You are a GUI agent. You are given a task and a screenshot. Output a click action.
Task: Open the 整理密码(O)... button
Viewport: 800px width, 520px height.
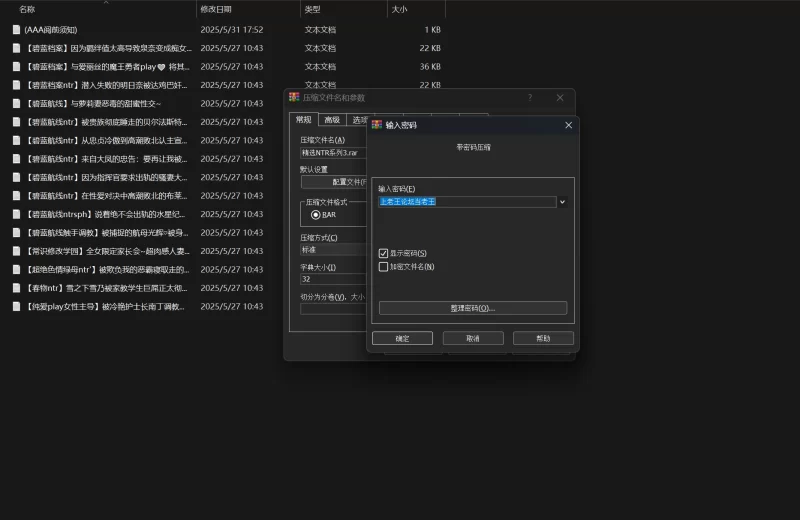coord(472,308)
